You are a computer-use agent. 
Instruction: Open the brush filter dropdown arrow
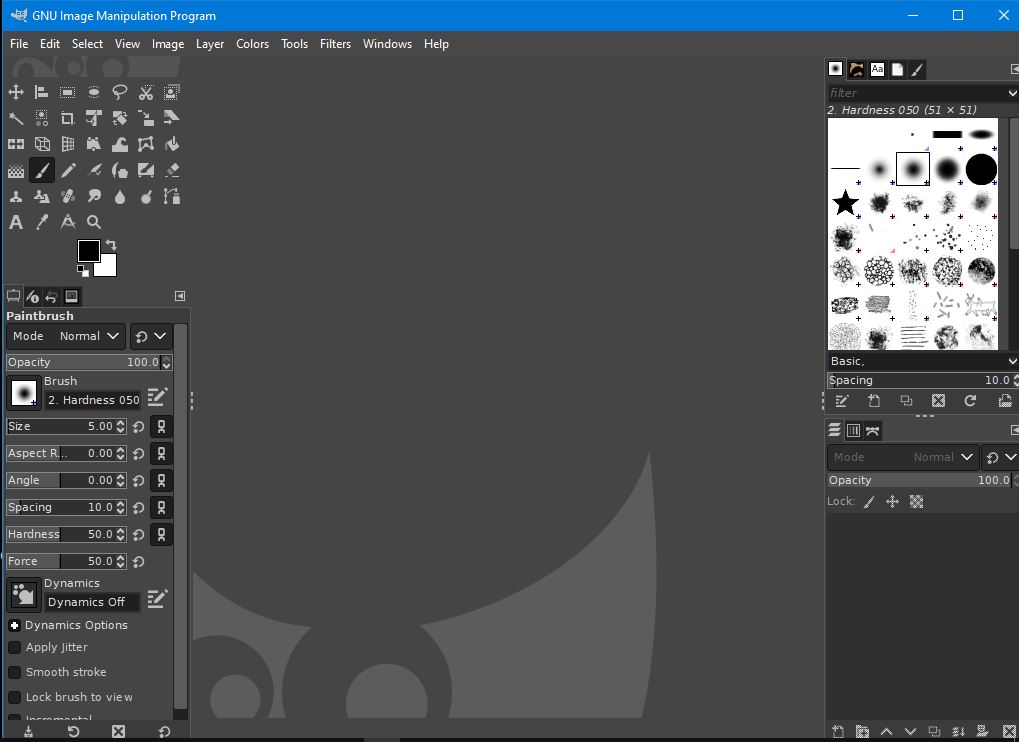pyautogui.click(x=1012, y=93)
